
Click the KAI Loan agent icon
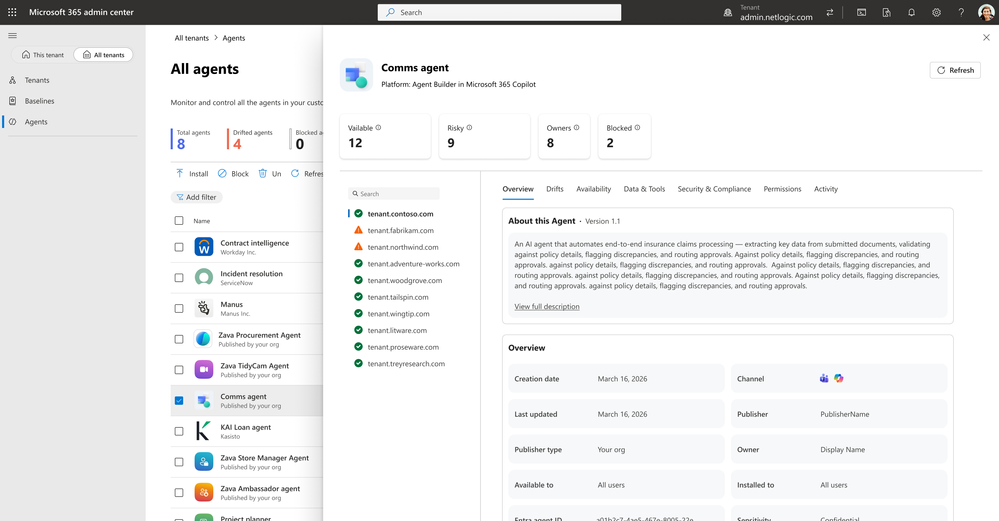coord(203,431)
